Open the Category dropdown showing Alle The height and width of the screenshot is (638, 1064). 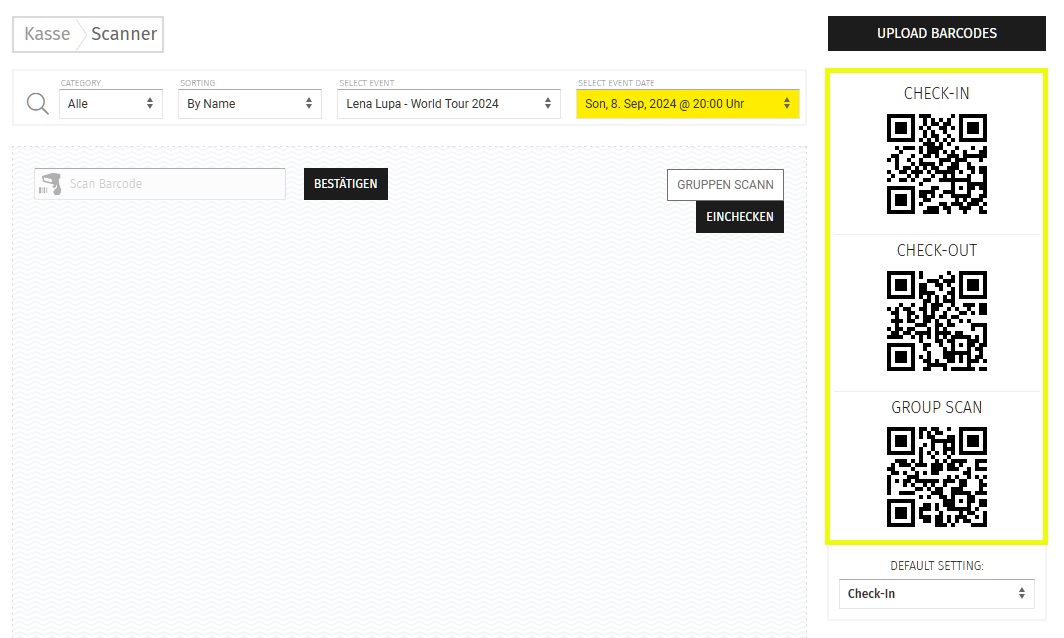[110, 103]
